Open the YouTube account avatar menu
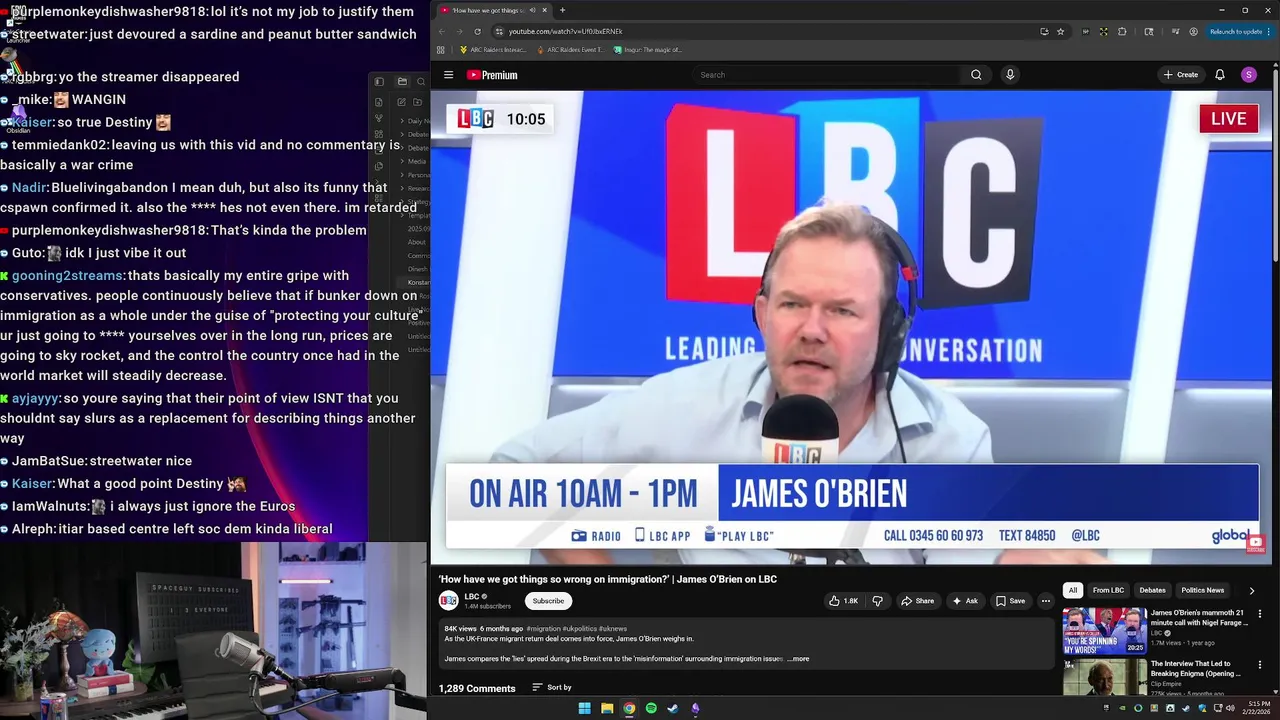Screen dimensions: 1280x720 (1248, 75)
